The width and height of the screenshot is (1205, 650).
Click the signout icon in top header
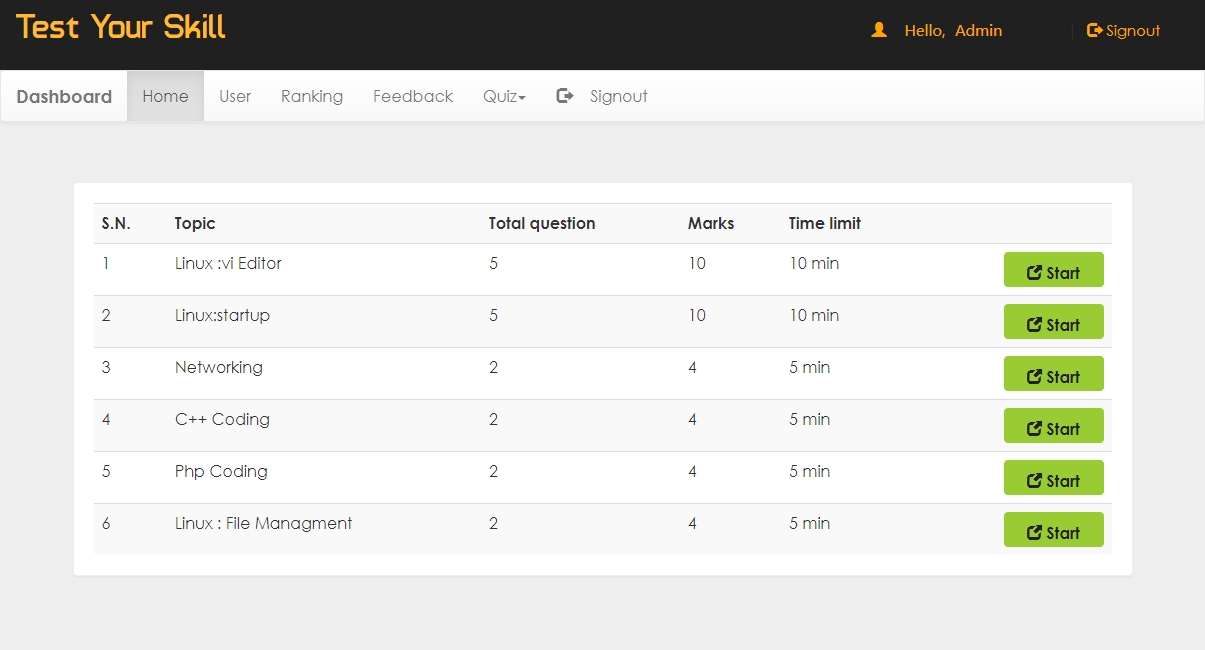[1094, 31]
